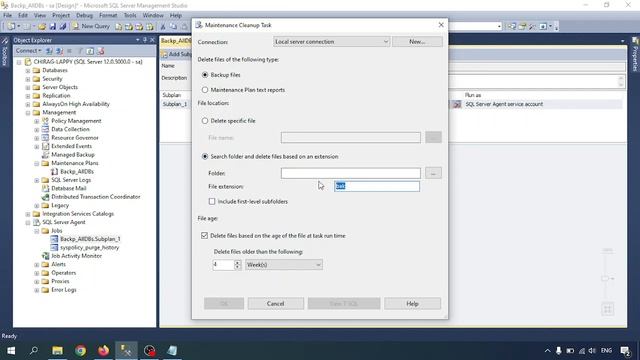Click the Save icon in the toolbar
This screenshot has width=640, height=360.
point(53,27)
